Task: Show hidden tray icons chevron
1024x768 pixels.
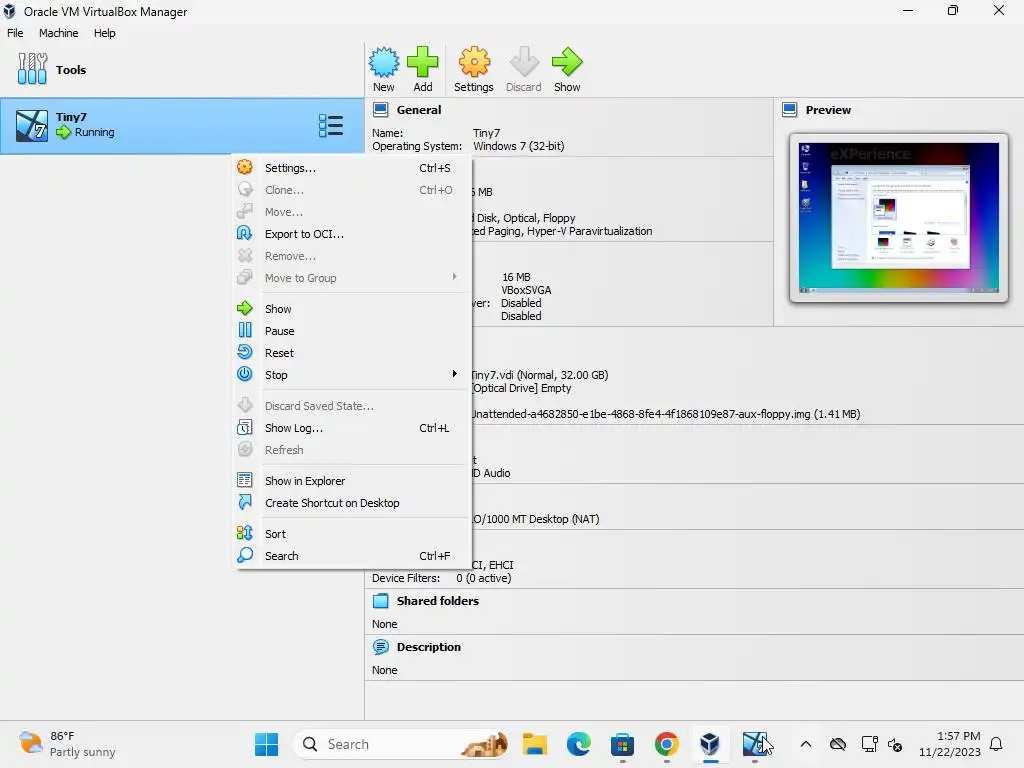Action: point(806,744)
